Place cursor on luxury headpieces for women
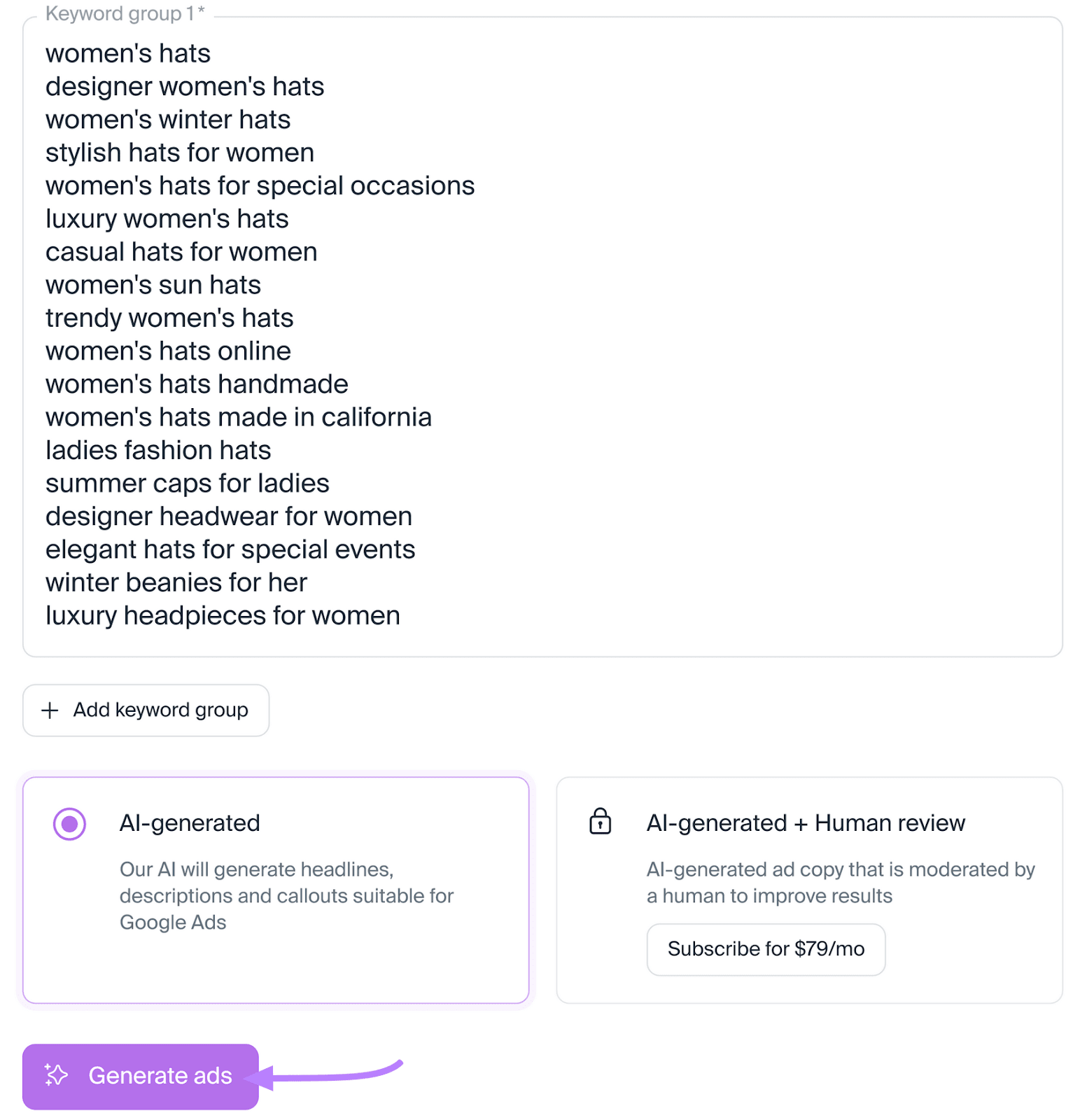Image resolution: width=1087 pixels, height=1120 pixels. (x=223, y=615)
